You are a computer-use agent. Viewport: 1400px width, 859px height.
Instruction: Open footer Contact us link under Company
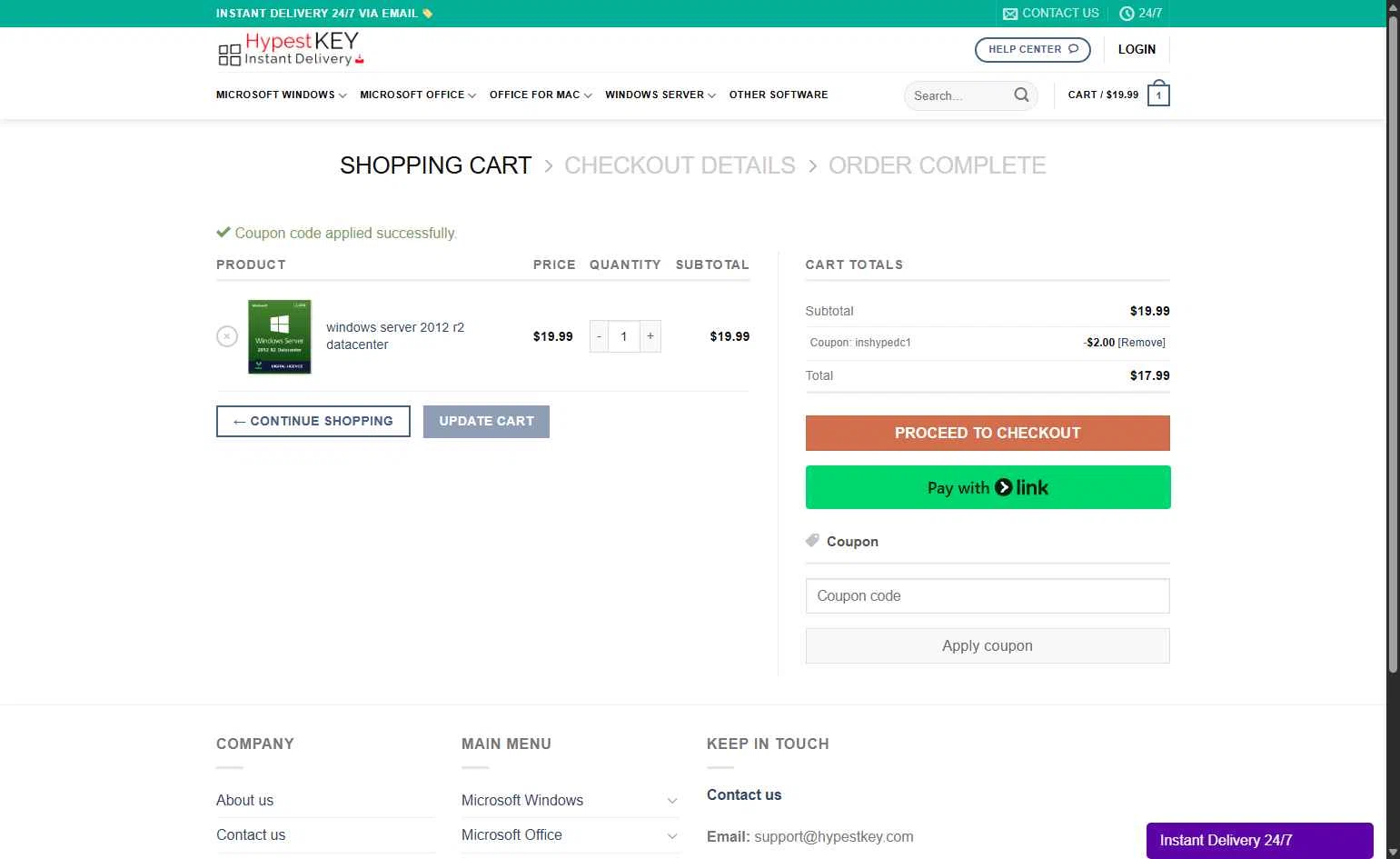coord(251,835)
